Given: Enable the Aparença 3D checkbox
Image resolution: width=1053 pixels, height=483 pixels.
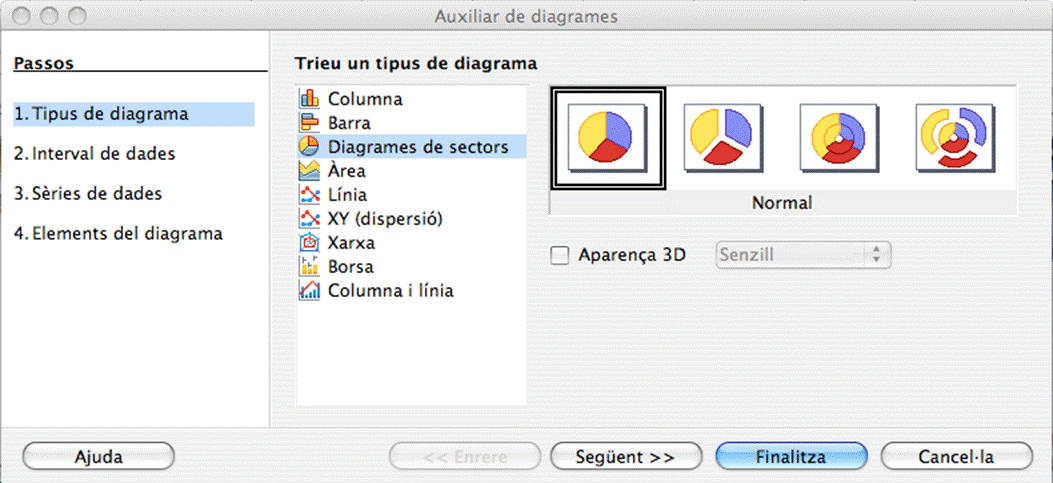Looking at the screenshot, I should pyautogui.click(x=560, y=255).
